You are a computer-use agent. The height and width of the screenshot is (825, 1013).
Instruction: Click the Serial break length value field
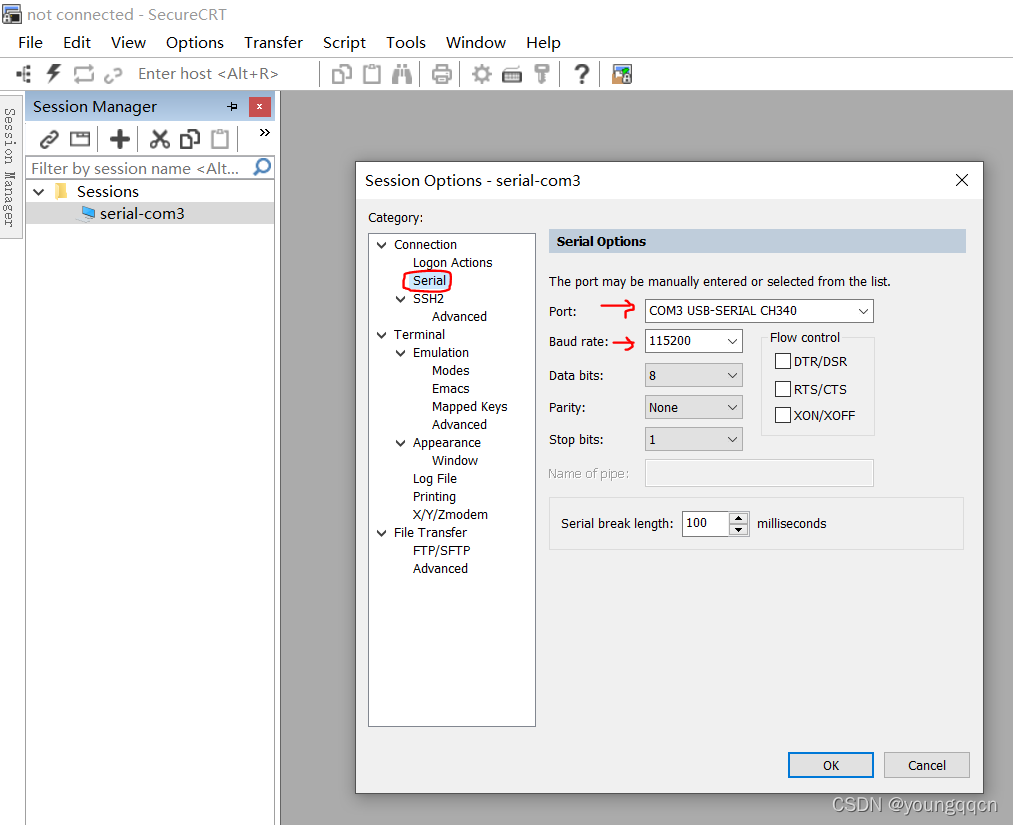705,523
